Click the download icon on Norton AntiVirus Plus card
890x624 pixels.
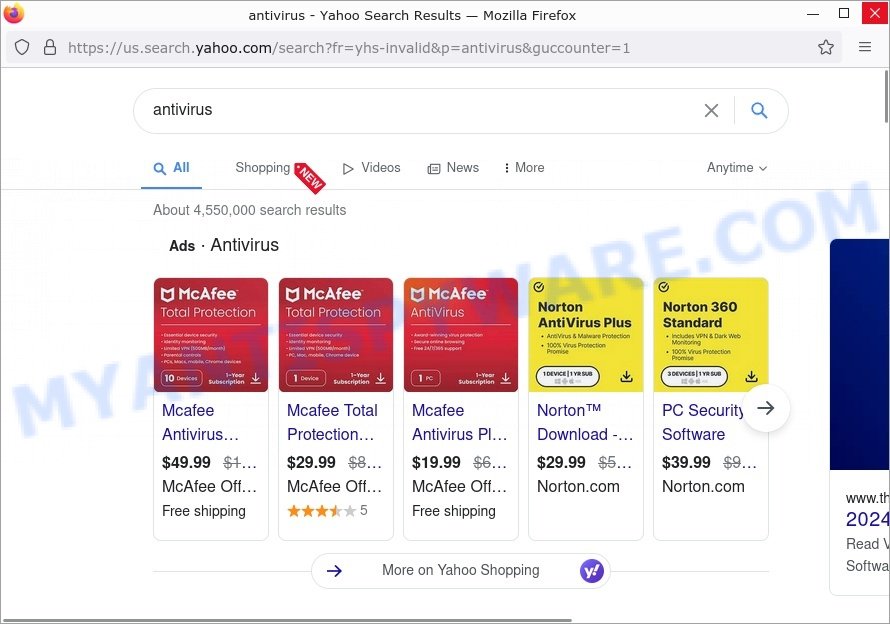tap(627, 376)
